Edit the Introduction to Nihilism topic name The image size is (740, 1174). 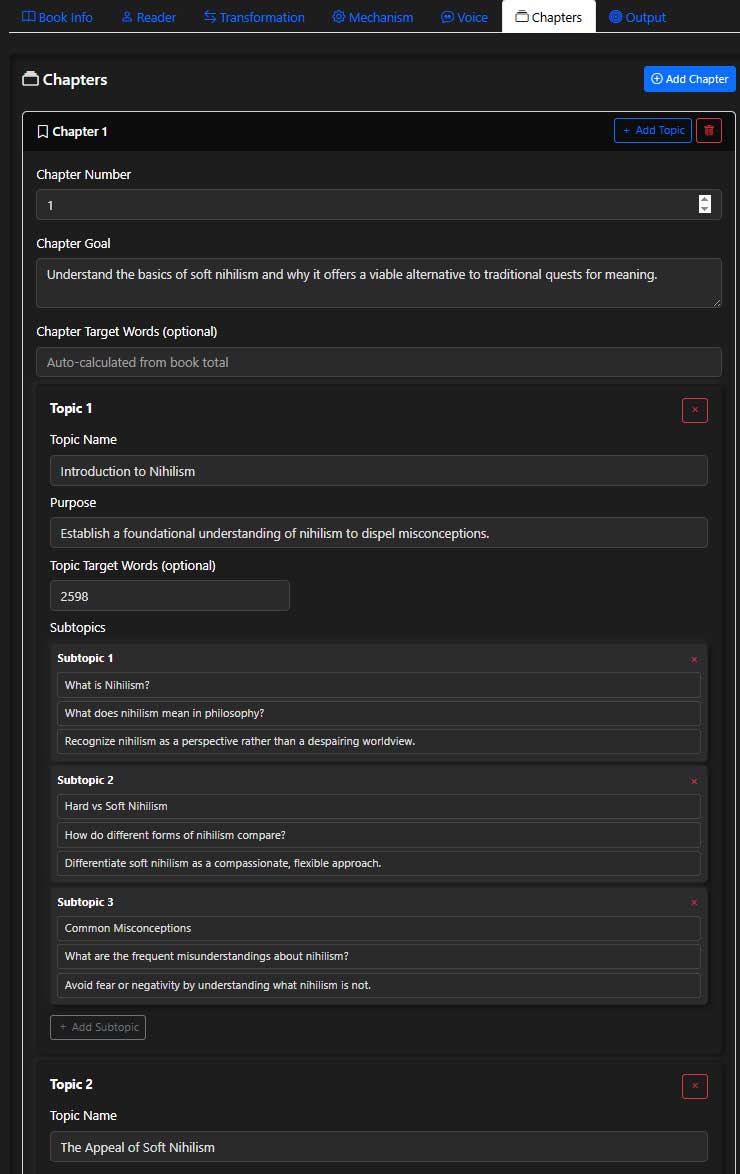(x=378, y=471)
